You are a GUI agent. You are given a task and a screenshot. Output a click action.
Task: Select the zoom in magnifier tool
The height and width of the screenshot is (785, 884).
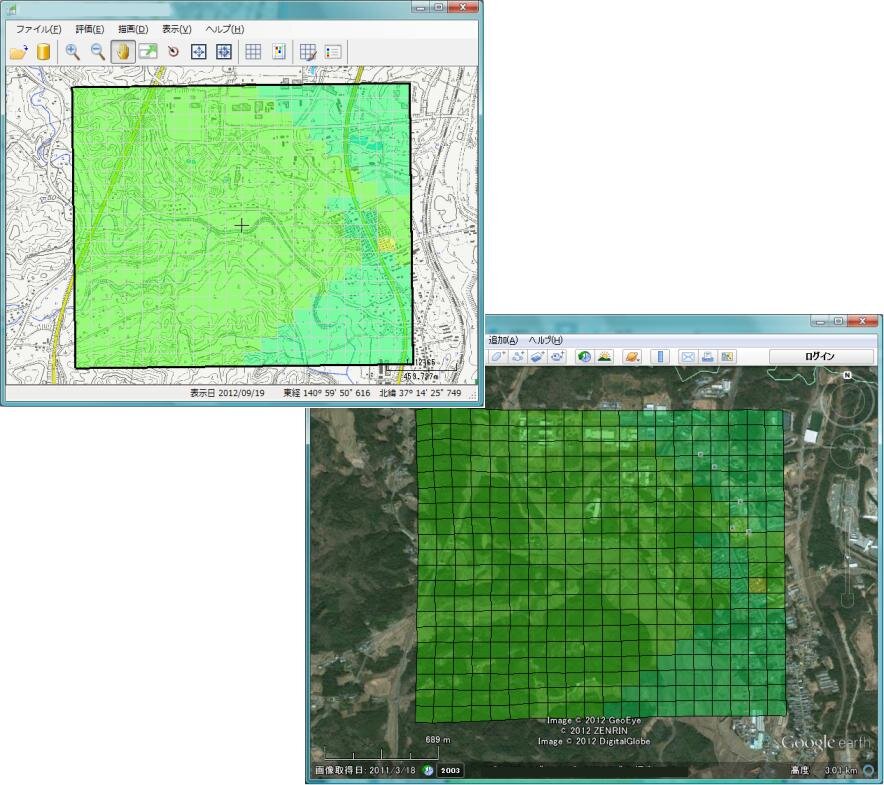[x=73, y=52]
